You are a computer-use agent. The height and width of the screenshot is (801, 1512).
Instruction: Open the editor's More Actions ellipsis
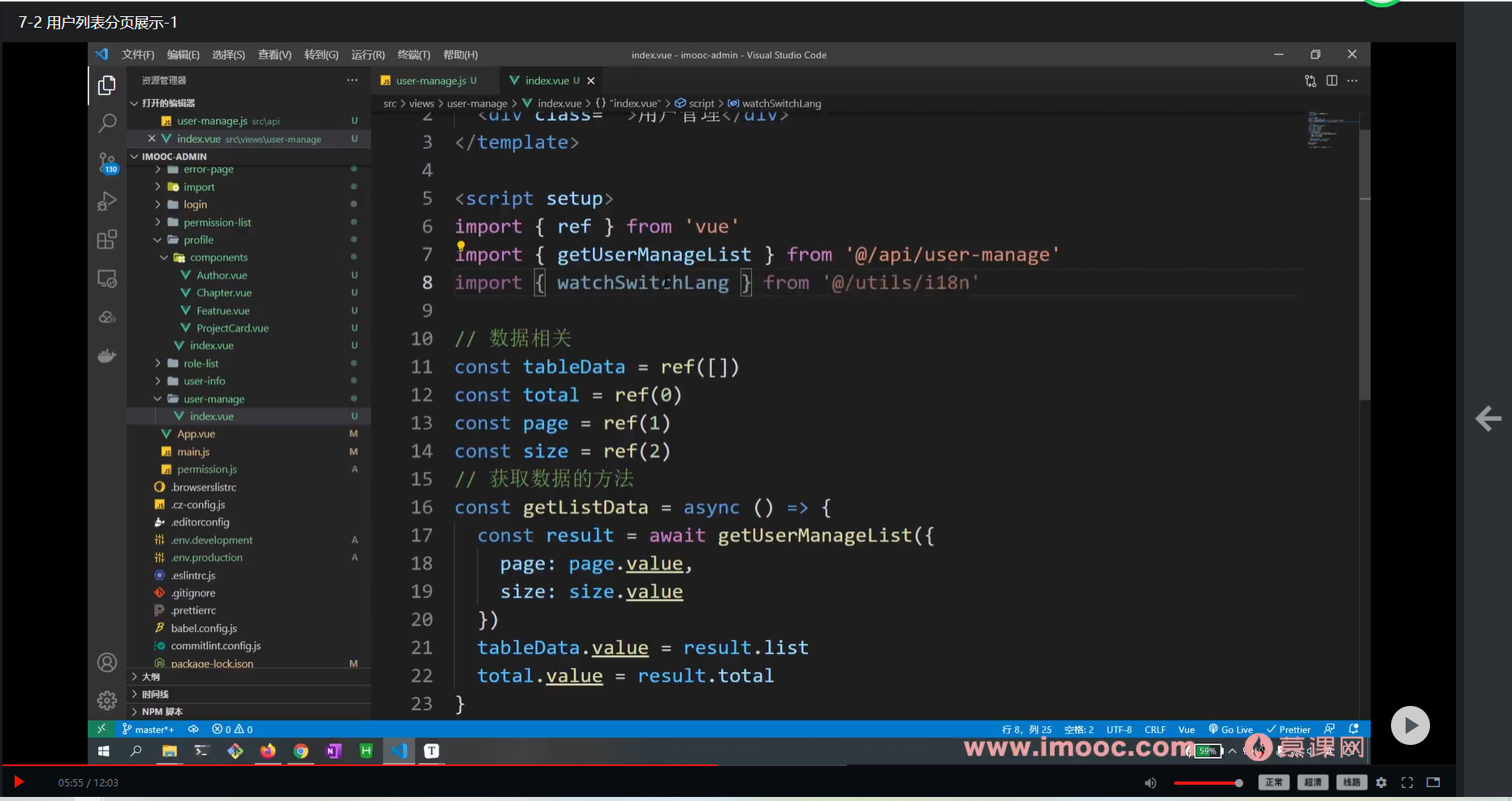click(x=1352, y=80)
